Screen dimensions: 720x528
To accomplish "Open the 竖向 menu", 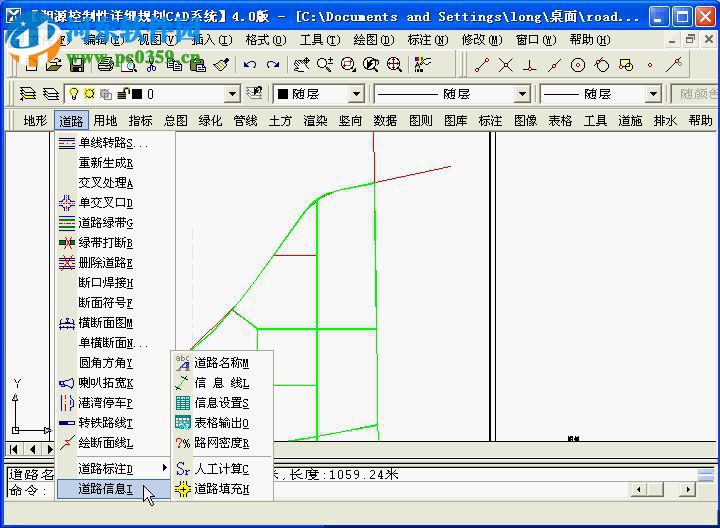I will [350, 121].
